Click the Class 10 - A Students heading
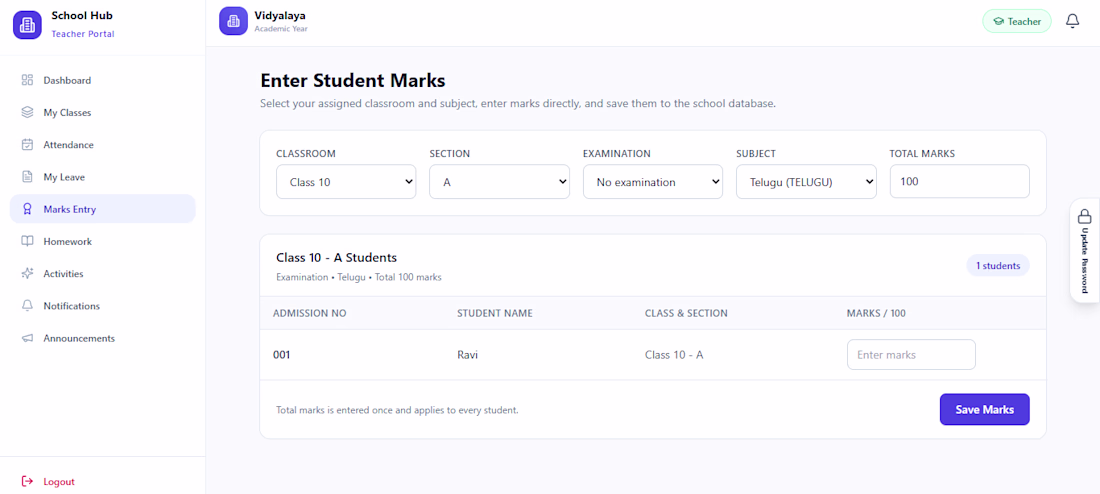Image resolution: width=1100 pixels, height=494 pixels. 337,258
